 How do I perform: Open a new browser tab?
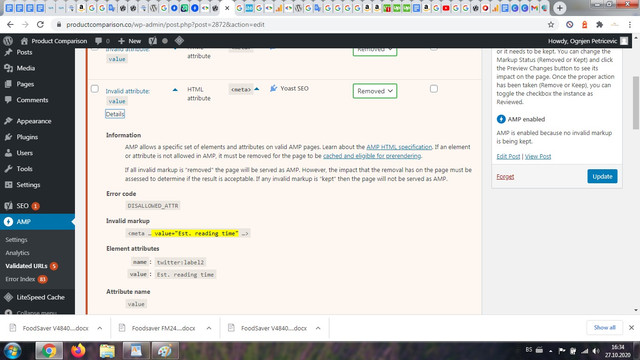point(560,8)
